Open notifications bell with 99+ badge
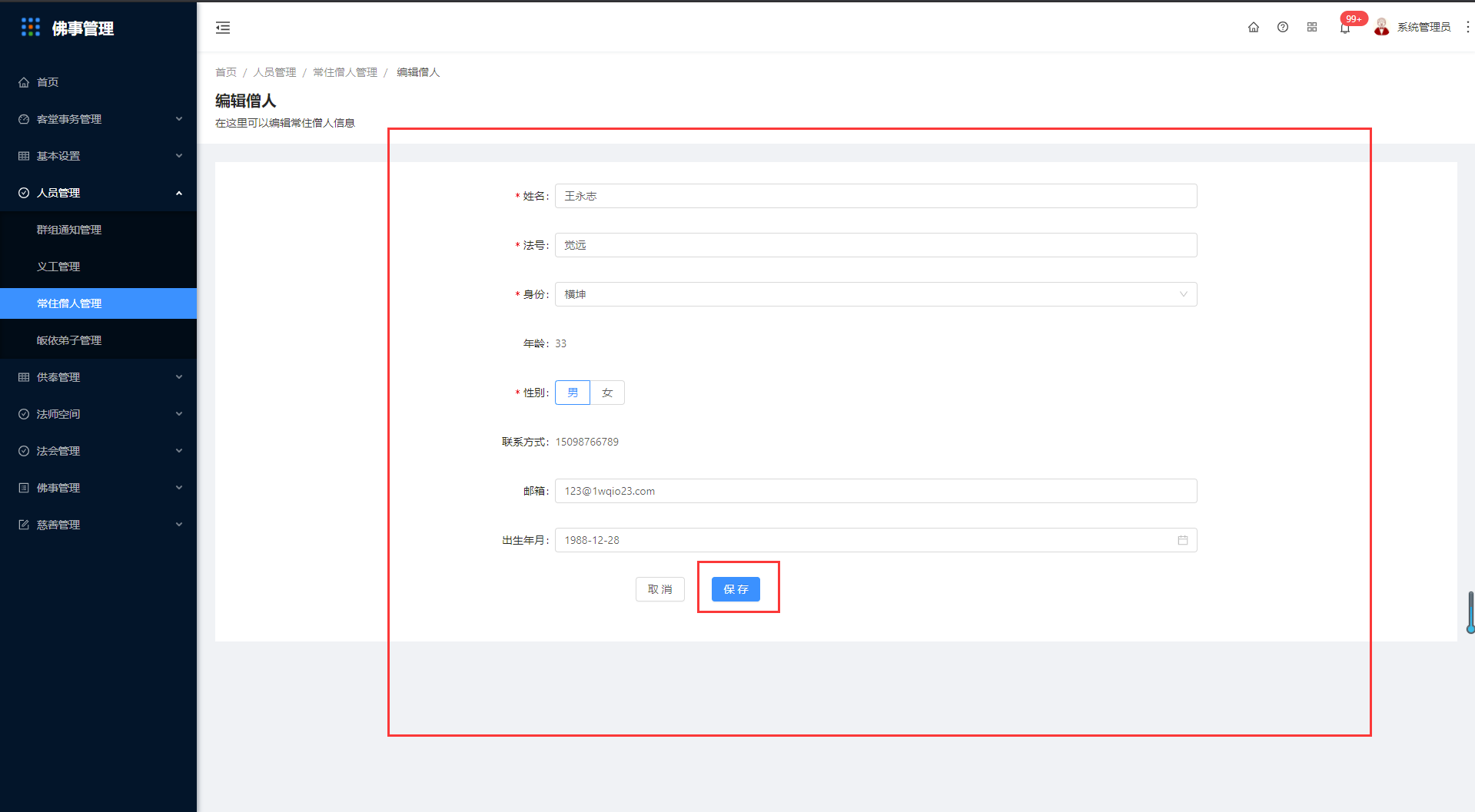1475x812 pixels. coord(1345,28)
